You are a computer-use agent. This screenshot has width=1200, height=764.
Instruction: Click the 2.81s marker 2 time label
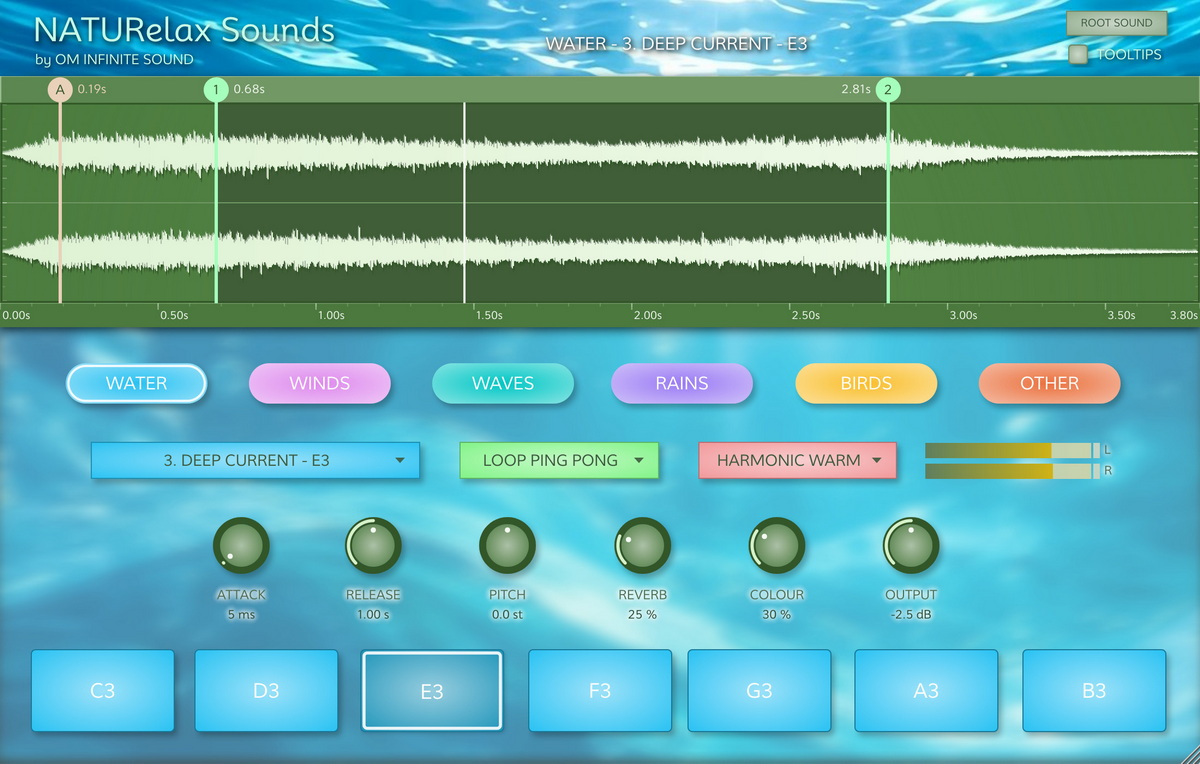[856, 89]
